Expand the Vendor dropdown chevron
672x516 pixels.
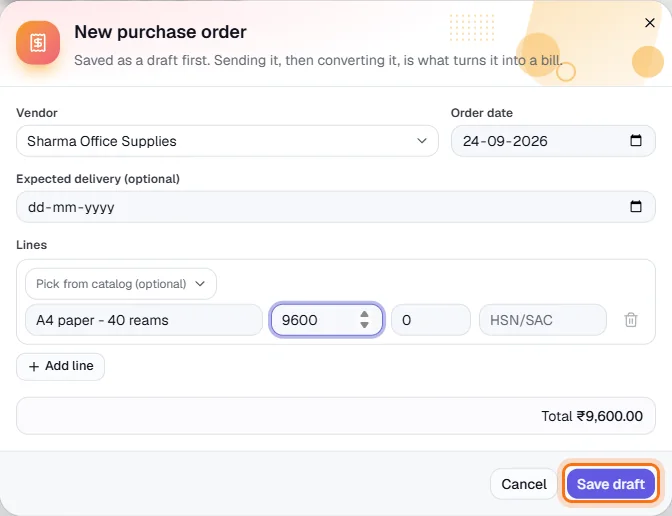point(422,141)
